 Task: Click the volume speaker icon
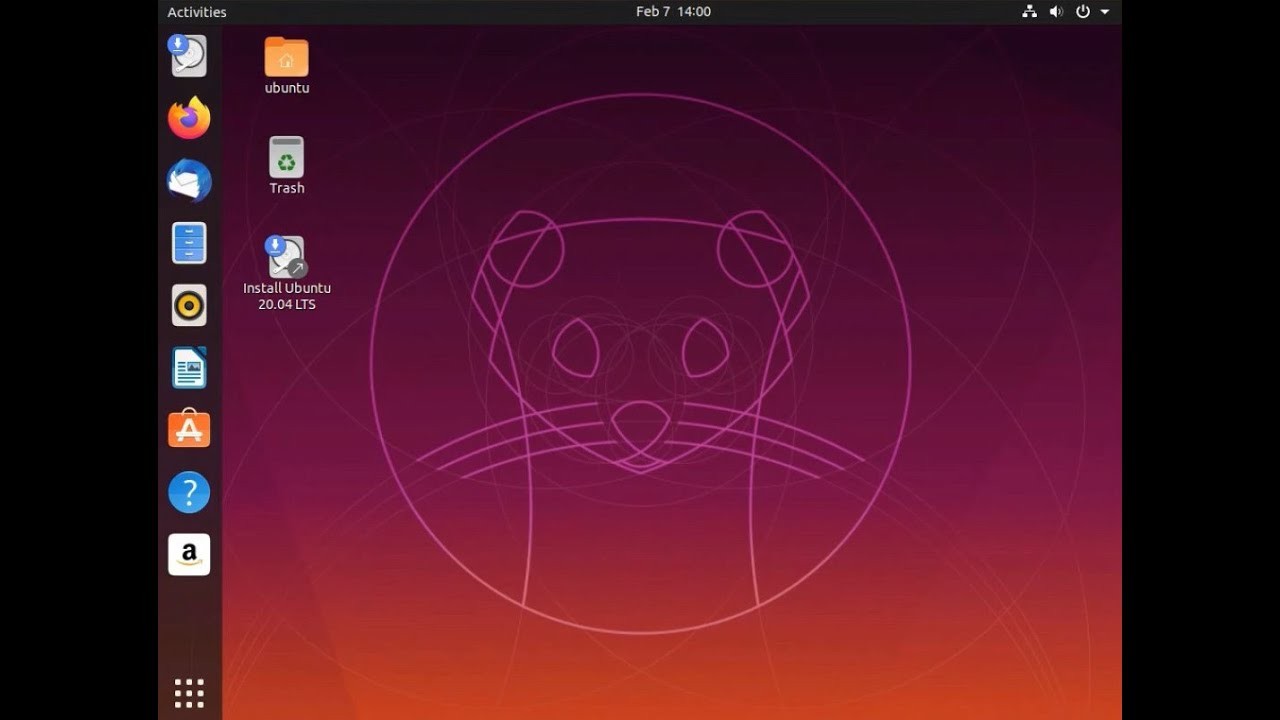coord(1056,12)
